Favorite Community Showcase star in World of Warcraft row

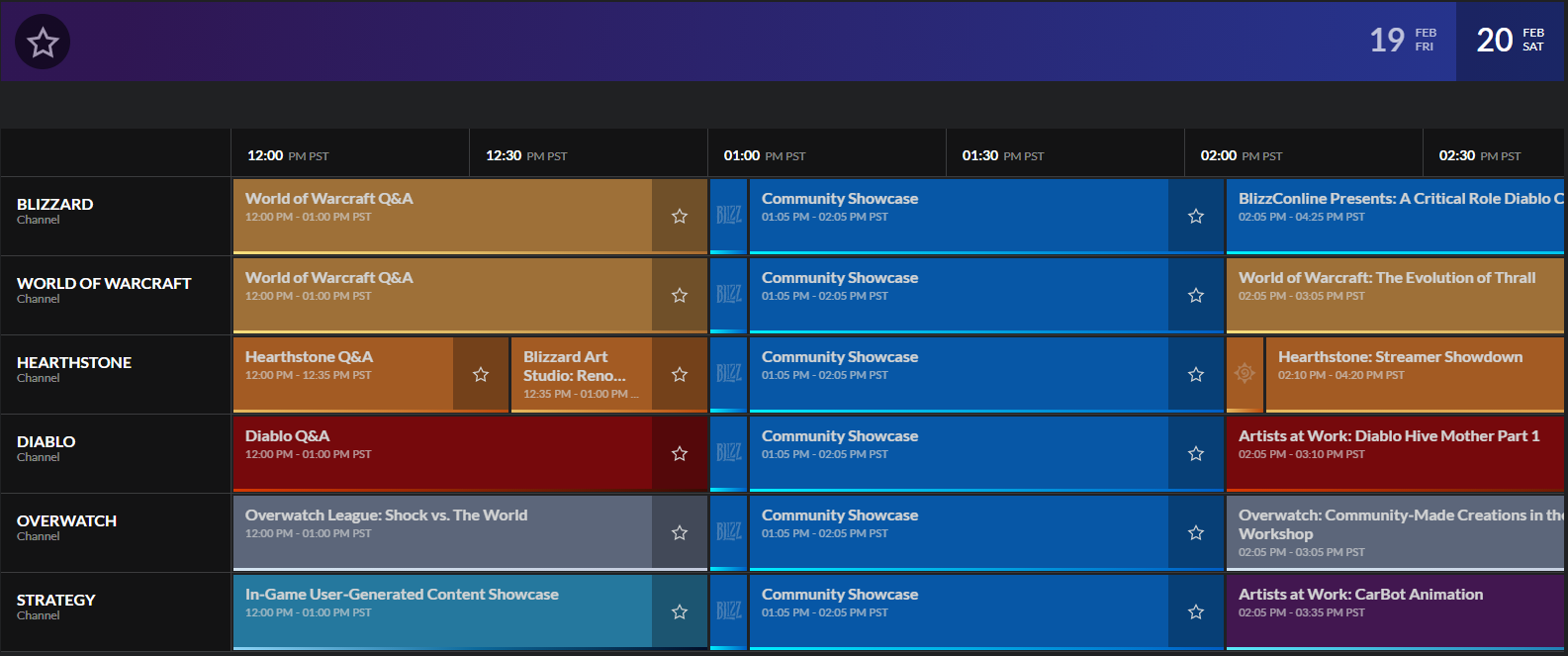pyautogui.click(x=1196, y=295)
